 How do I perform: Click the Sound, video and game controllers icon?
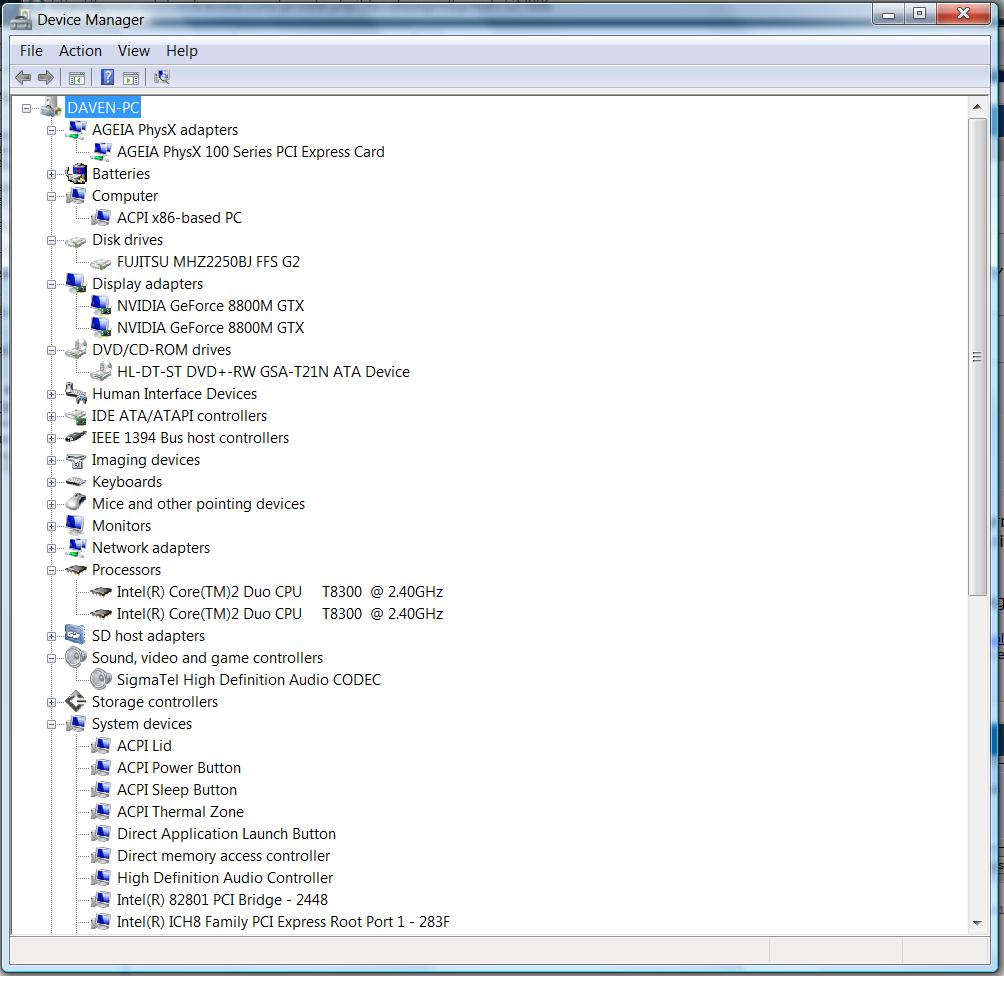[76, 657]
